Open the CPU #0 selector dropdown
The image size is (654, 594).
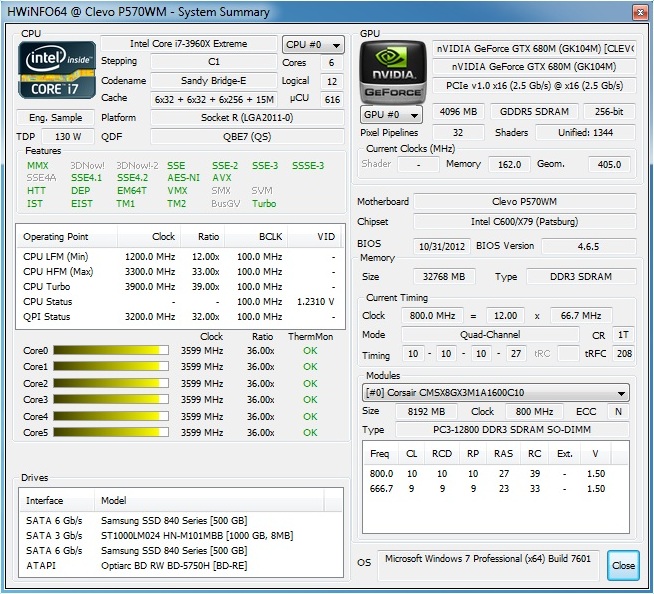[x=313, y=45]
